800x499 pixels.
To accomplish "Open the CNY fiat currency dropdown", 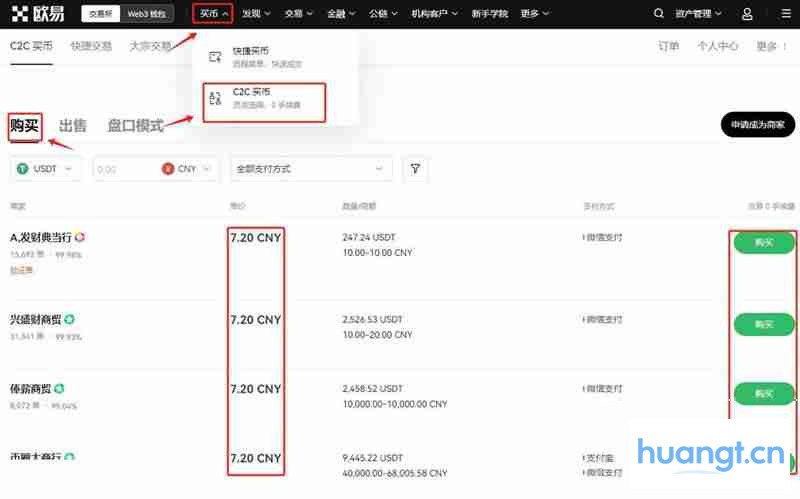I will 190,169.
